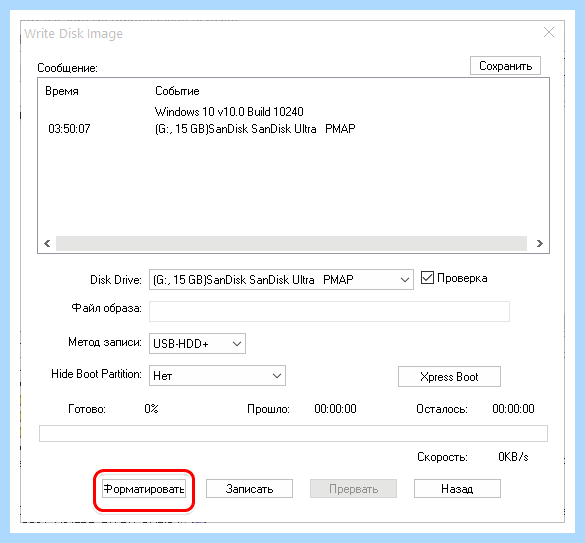Open the Disk Drive dropdown
Screen dimensions: 585x543
(x=281, y=280)
